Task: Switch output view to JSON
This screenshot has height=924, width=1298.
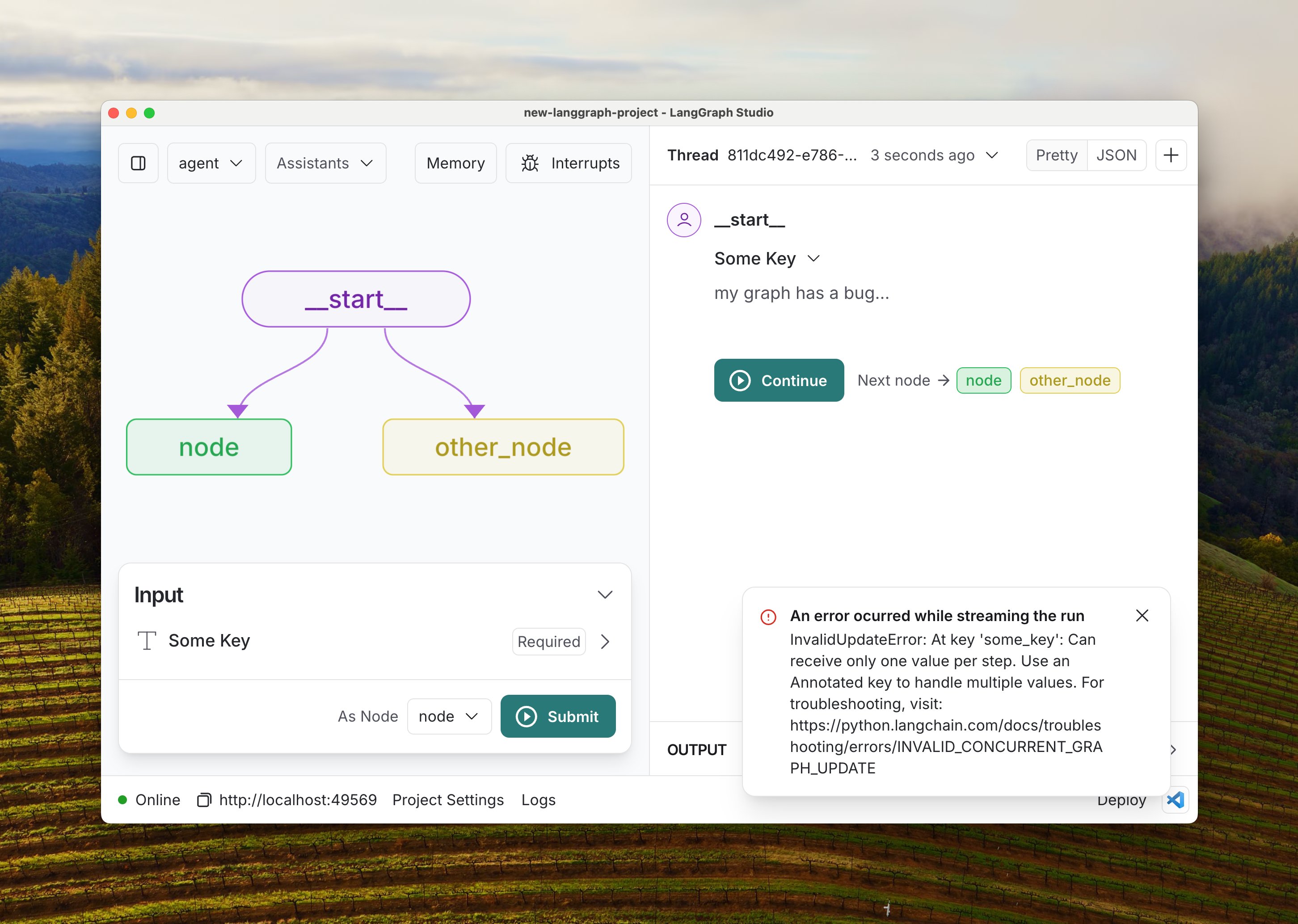Action: pos(1116,155)
